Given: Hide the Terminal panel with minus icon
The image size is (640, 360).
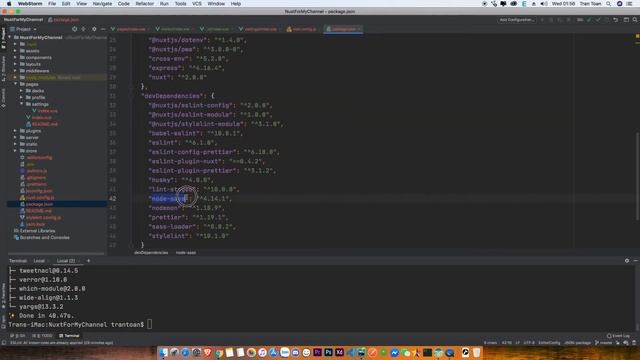Looking at the screenshot, I should point(636,260).
